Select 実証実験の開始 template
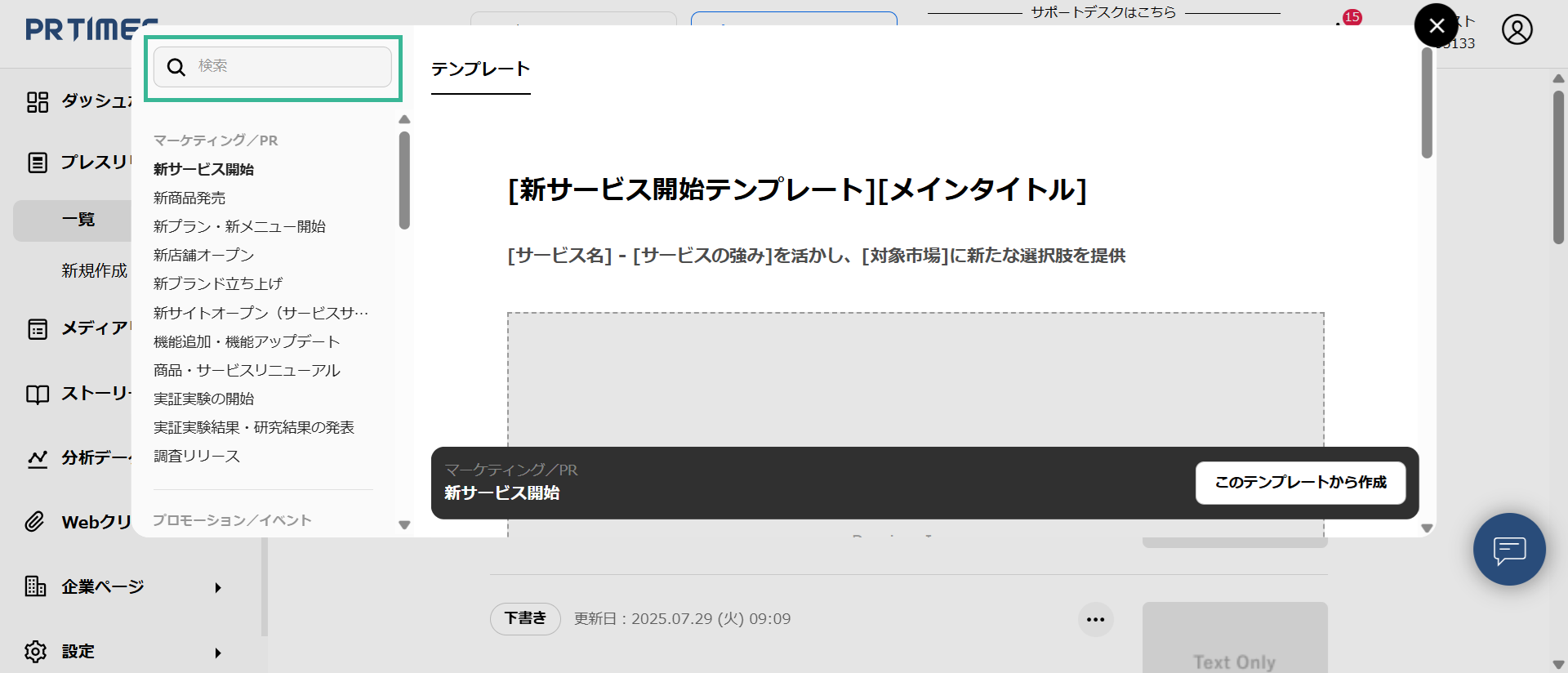This screenshot has width=1568, height=673. (204, 399)
